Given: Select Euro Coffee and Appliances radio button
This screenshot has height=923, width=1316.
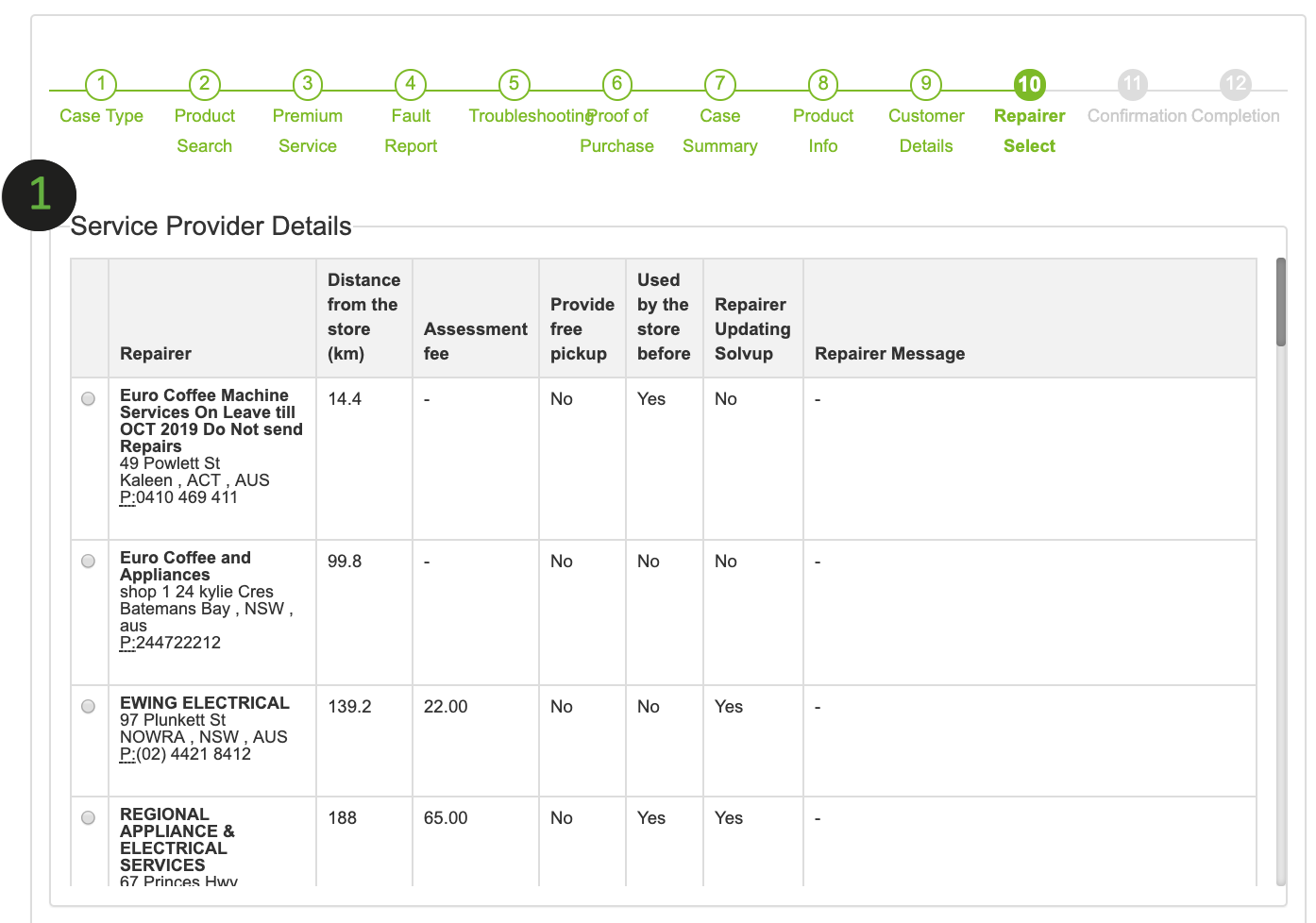Looking at the screenshot, I should coord(89,562).
